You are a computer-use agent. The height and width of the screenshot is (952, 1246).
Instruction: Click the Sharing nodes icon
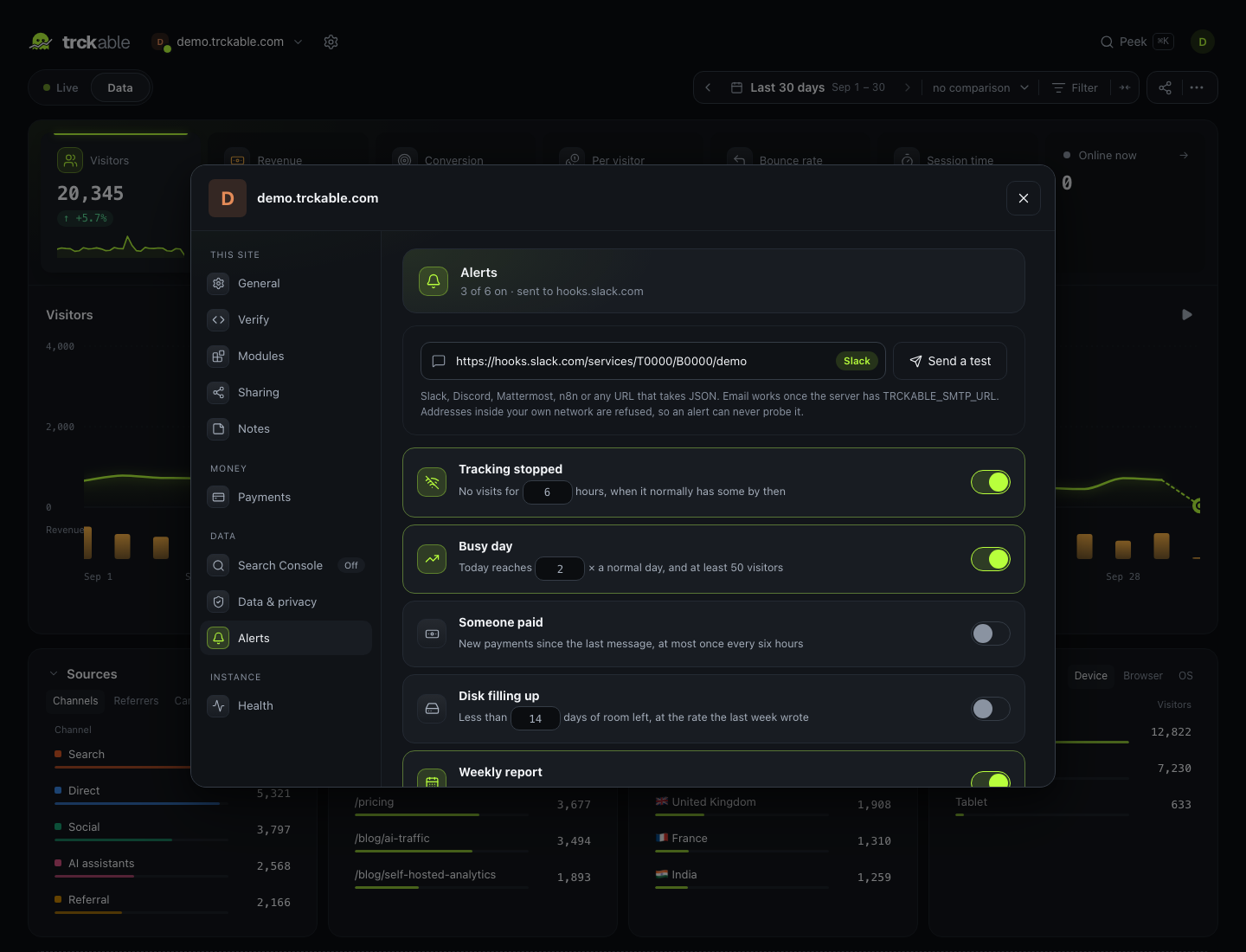[x=218, y=392]
